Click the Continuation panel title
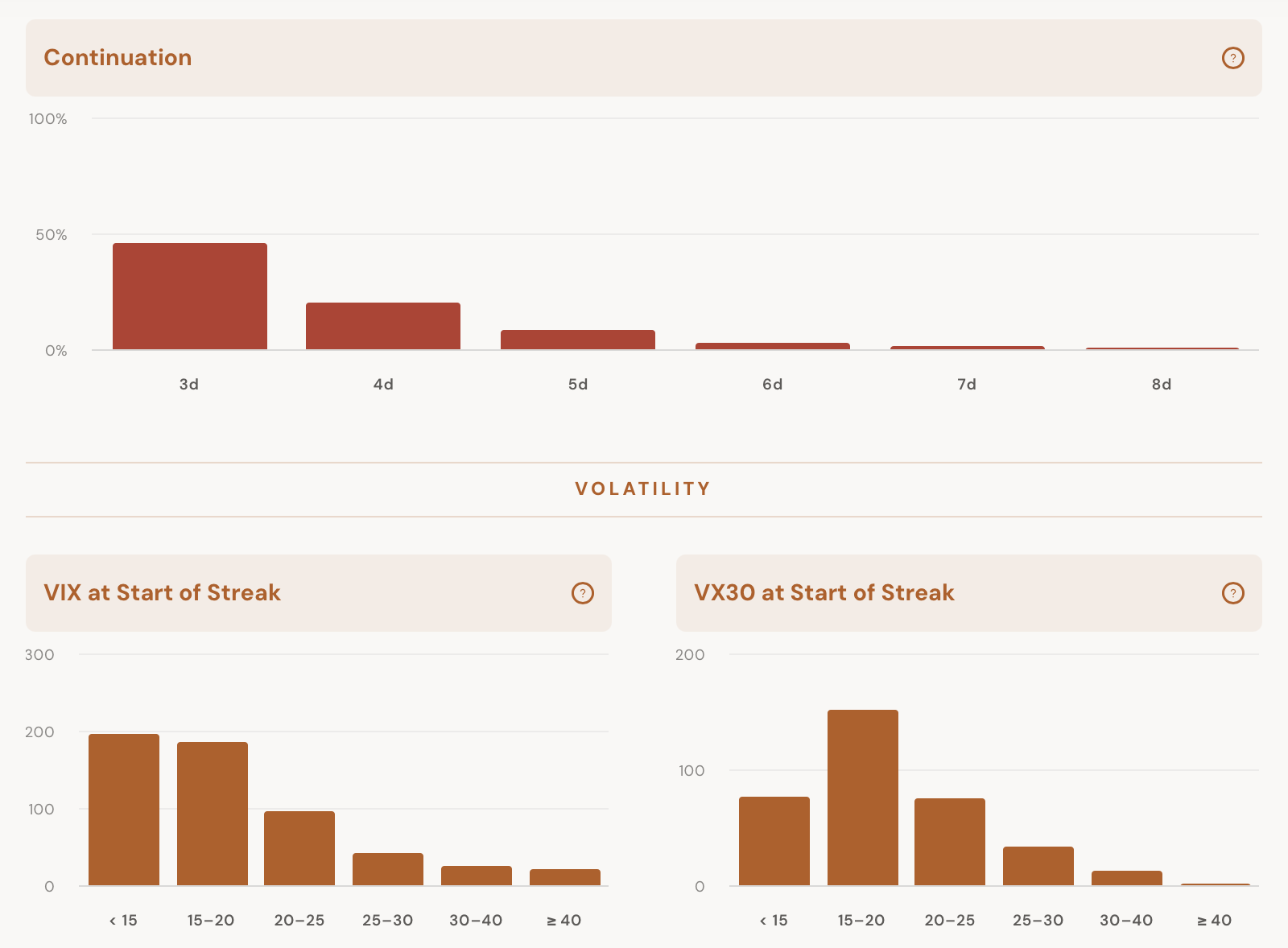This screenshot has height=948, width=1288. point(118,58)
